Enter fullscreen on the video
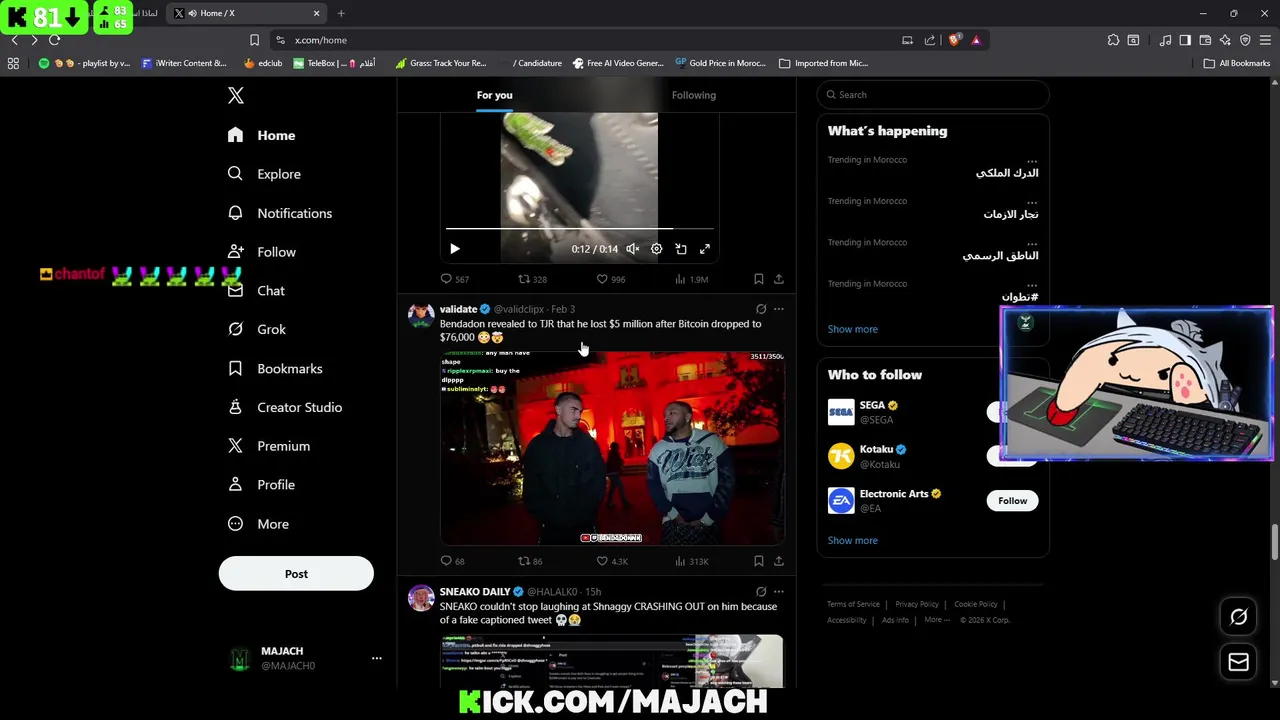This screenshot has width=1280, height=720. pyautogui.click(x=705, y=249)
